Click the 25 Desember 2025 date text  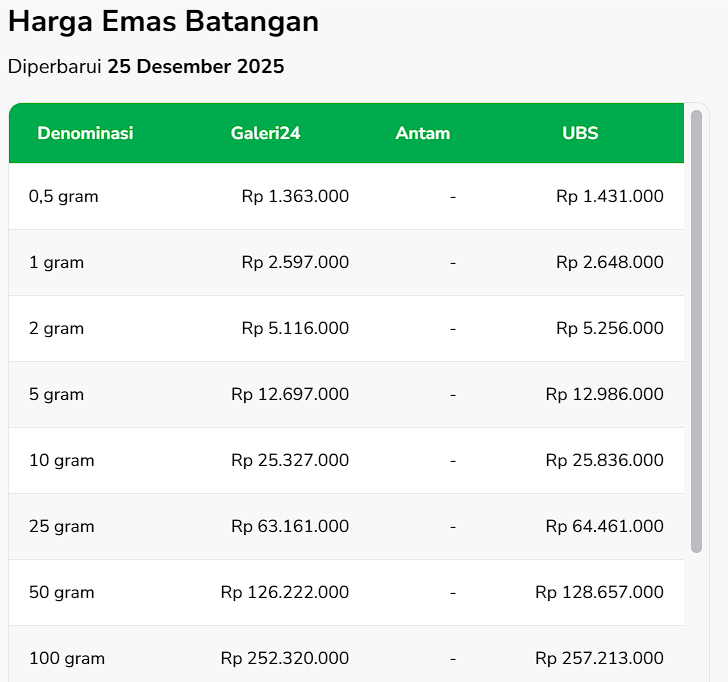pyautogui.click(x=196, y=67)
